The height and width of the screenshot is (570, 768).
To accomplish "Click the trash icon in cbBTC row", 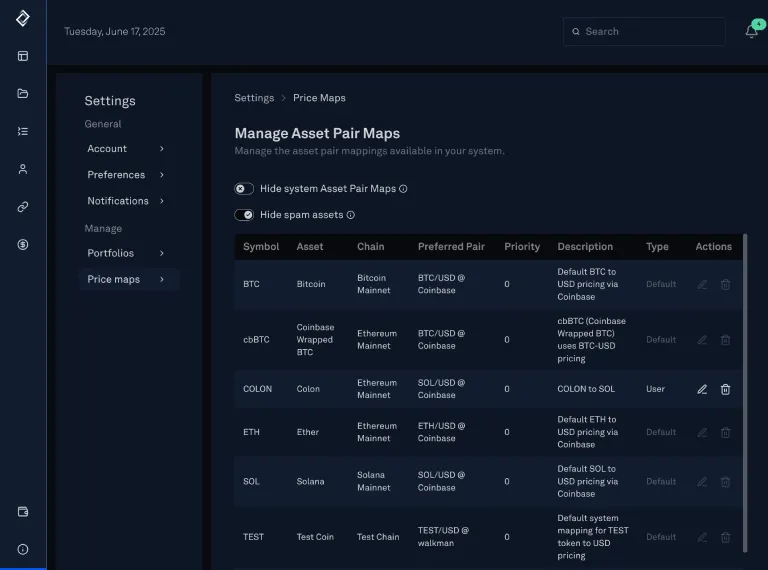I will tap(725, 340).
